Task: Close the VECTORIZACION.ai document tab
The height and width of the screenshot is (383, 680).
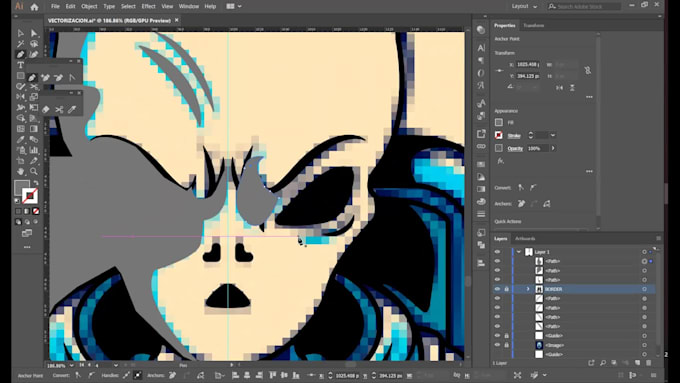Action: (177, 20)
